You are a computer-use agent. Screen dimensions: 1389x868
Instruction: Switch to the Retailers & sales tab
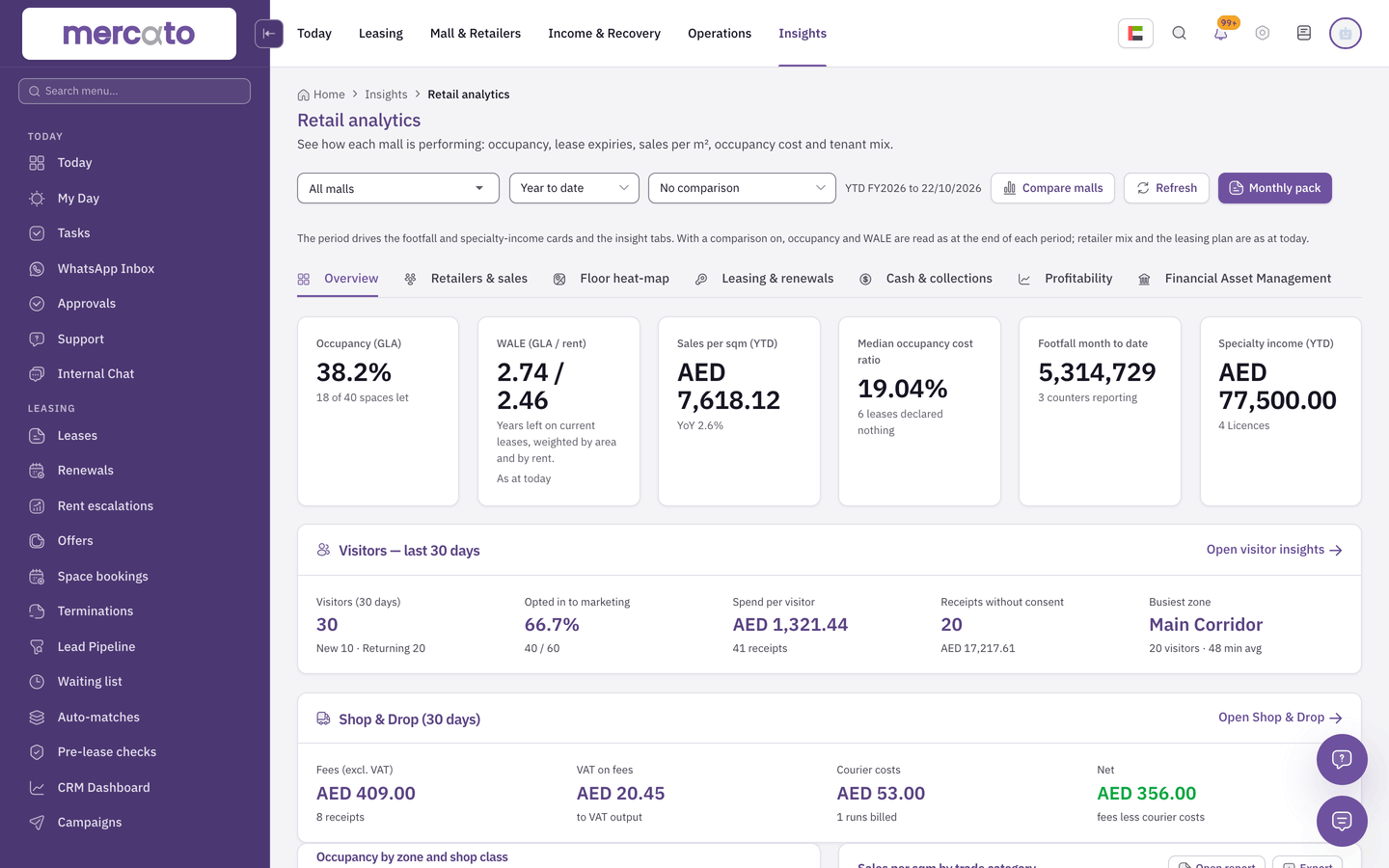(x=466, y=279)
